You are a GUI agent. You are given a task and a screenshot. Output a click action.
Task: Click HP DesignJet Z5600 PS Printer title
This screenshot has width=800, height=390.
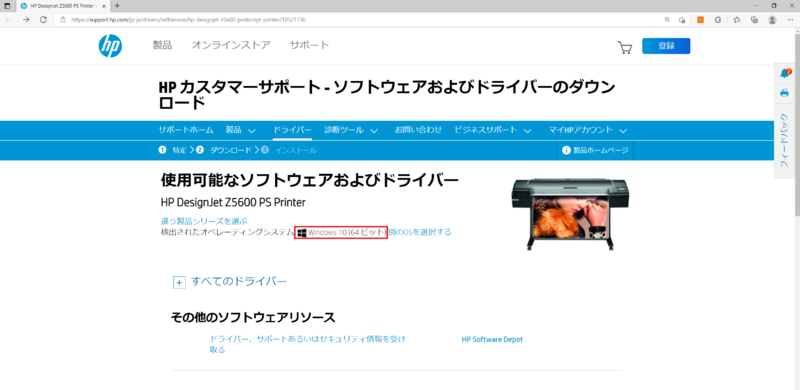coord(233,203)
